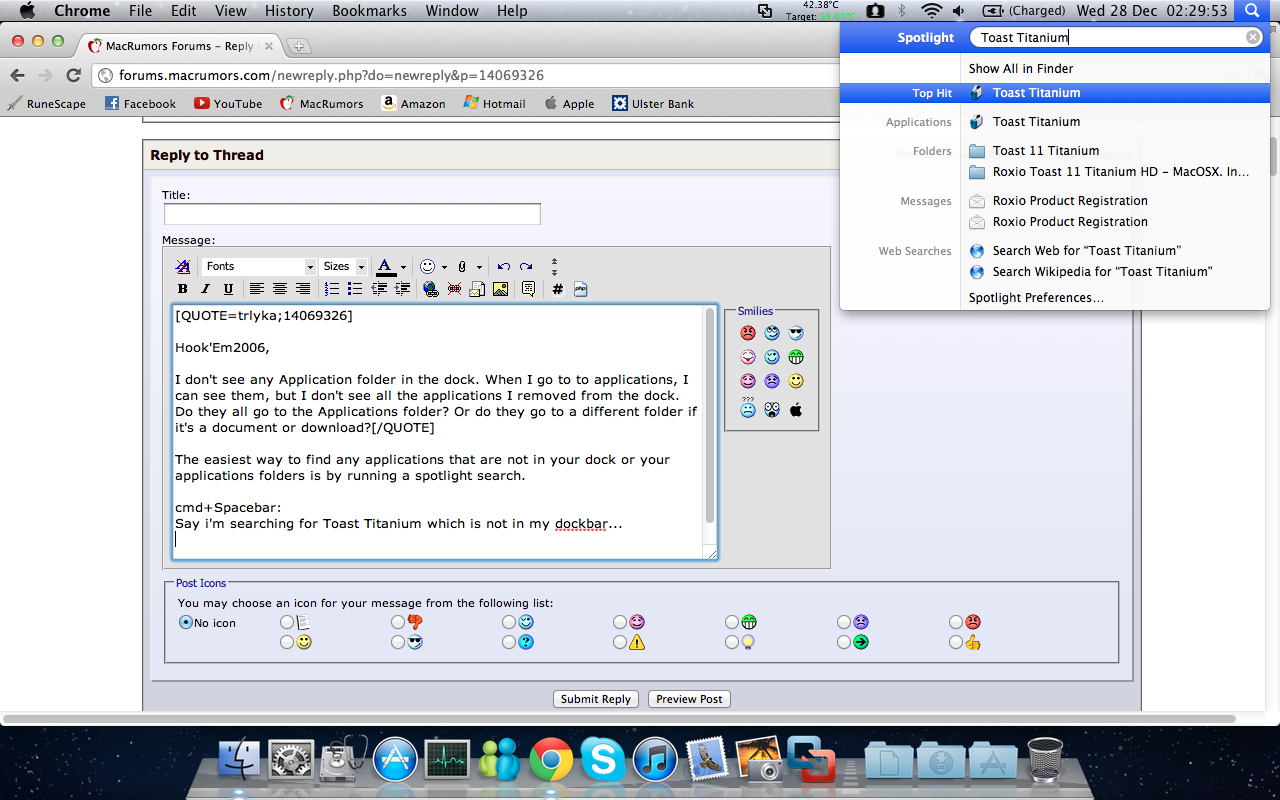
Task: Insert ordered list in message
Action: coord(332,289)
